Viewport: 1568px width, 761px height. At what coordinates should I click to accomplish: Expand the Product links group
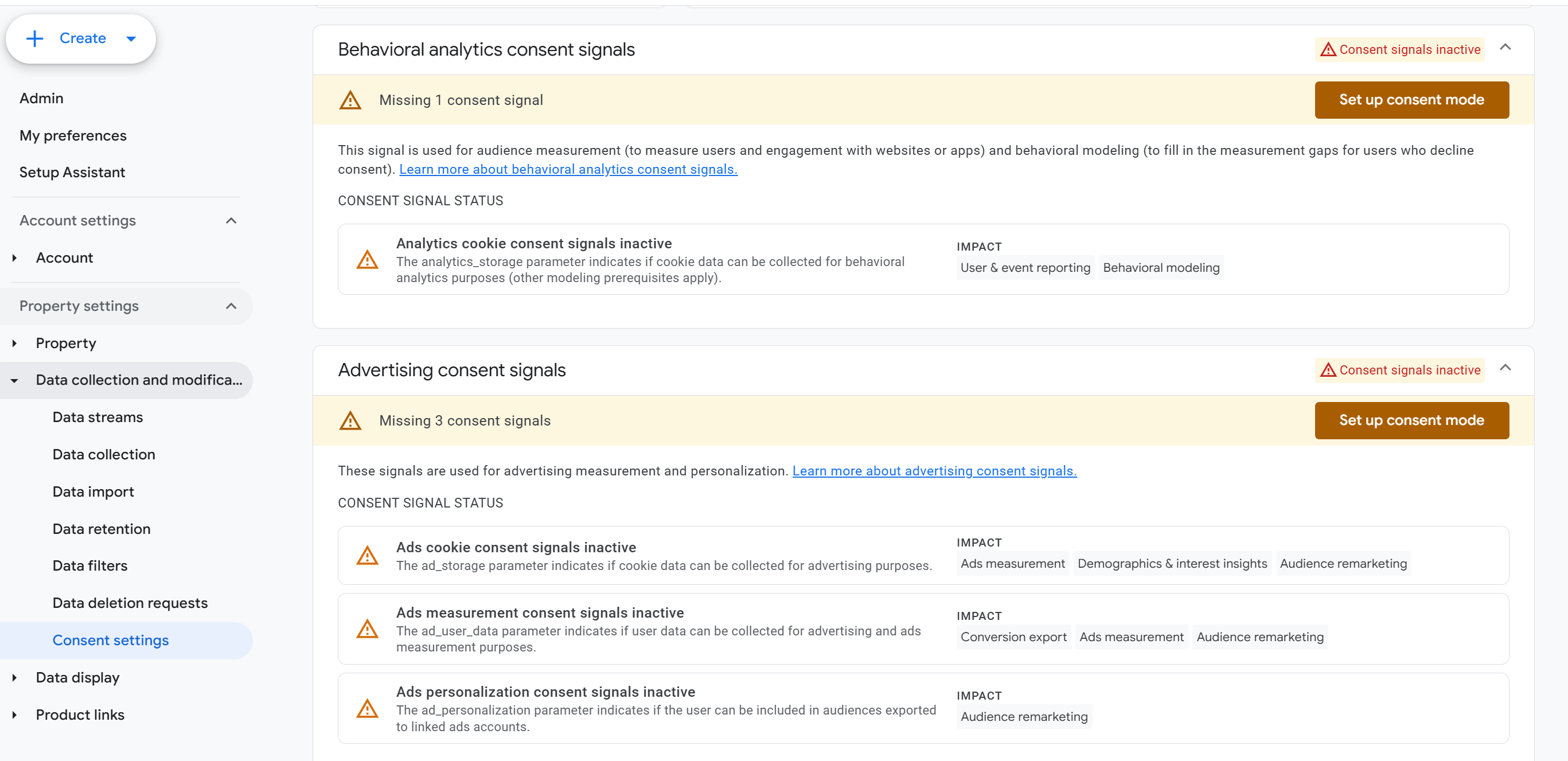coord(14,714)
